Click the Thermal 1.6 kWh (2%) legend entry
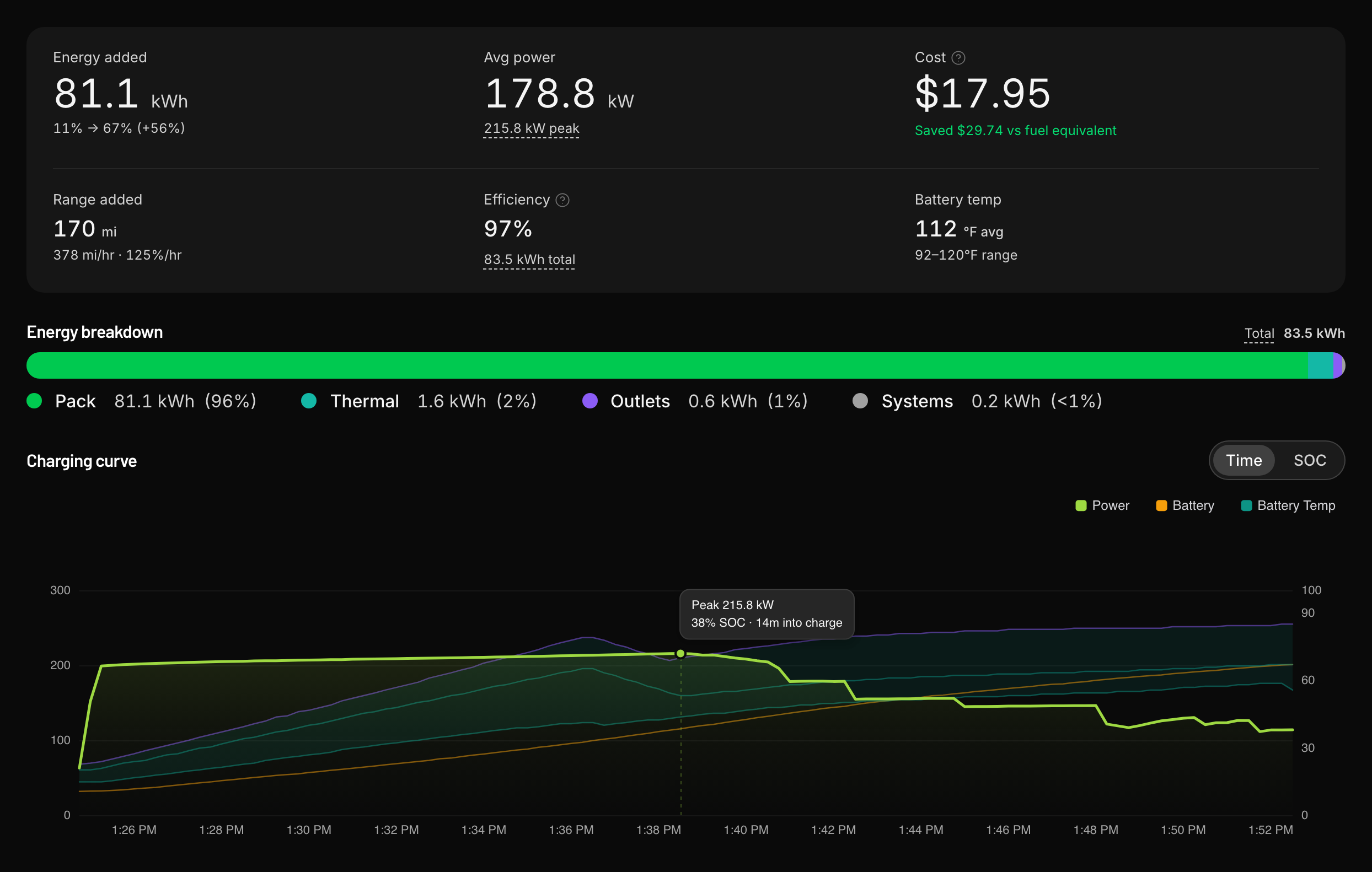 click(419, 401)
